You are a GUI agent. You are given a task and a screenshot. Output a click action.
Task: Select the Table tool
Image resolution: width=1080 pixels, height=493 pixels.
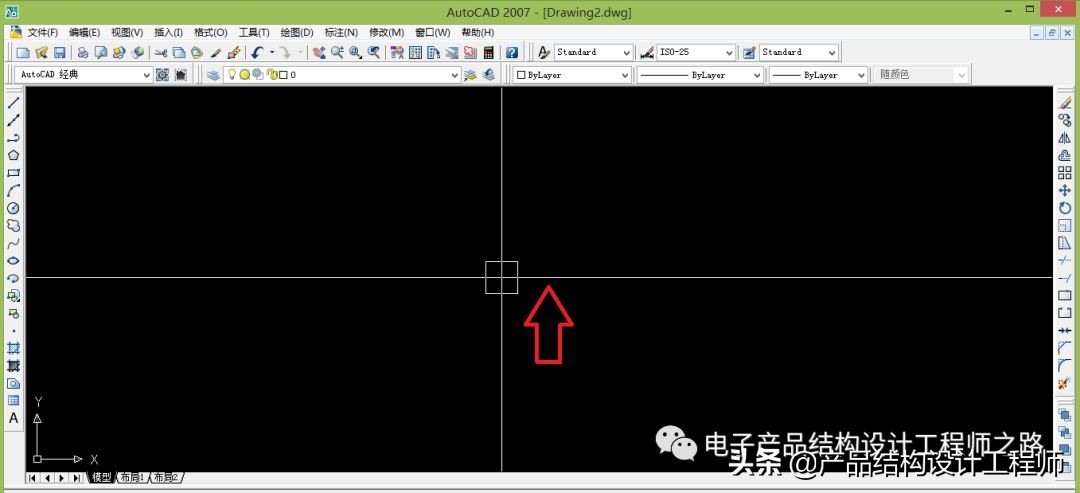click(x=13, y=401)
